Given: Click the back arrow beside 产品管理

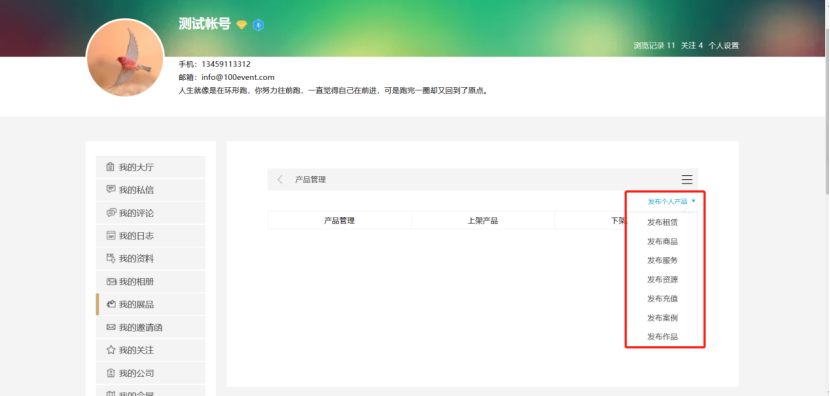Looking at the screenshot, I should click(x=280, y=179).
